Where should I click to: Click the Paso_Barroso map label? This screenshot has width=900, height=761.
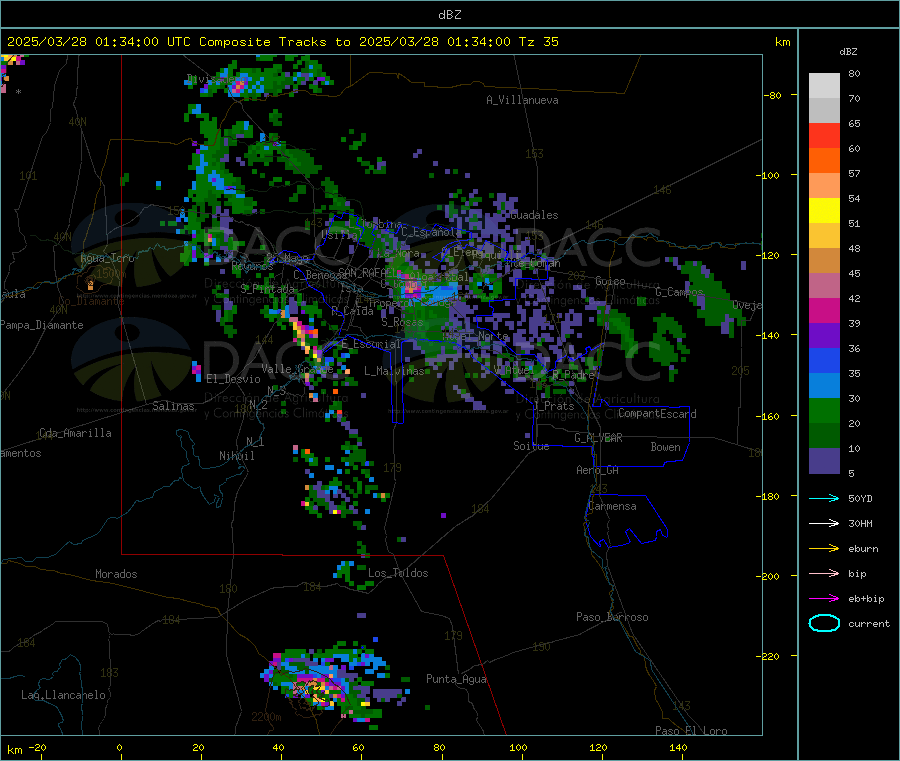pos(612,617)
